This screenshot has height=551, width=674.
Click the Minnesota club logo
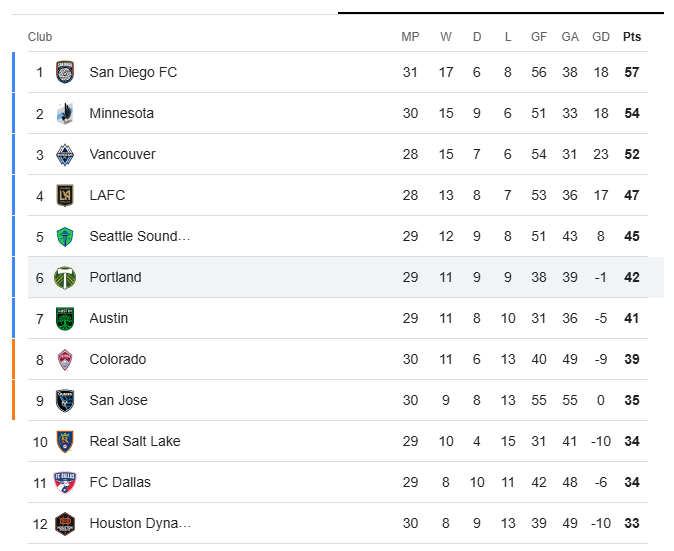(65, 113)
